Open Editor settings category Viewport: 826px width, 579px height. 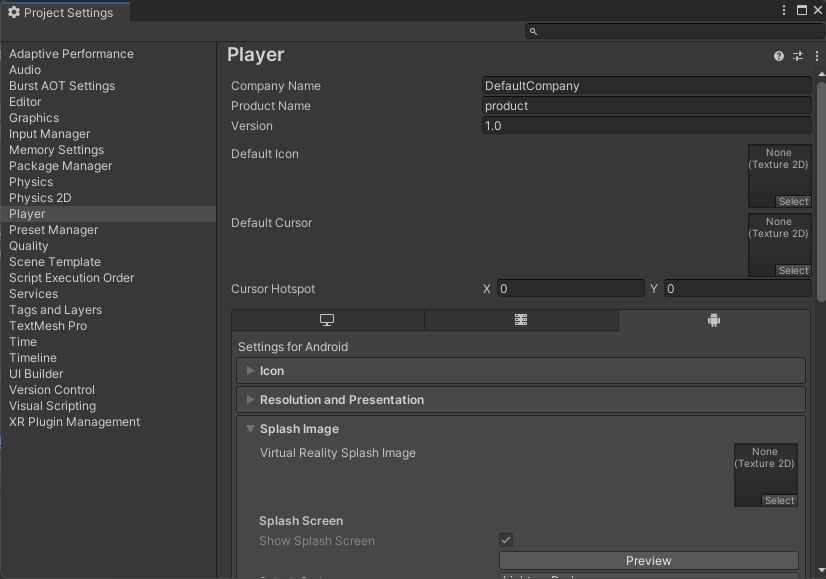coord(108,102)
